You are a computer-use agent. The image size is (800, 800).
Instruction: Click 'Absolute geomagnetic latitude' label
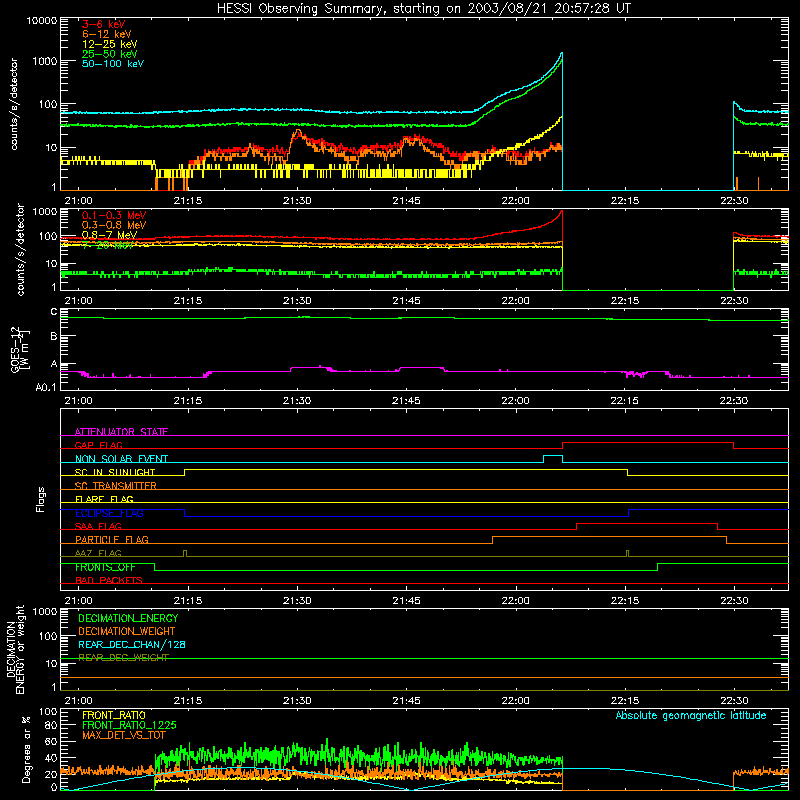691,715
